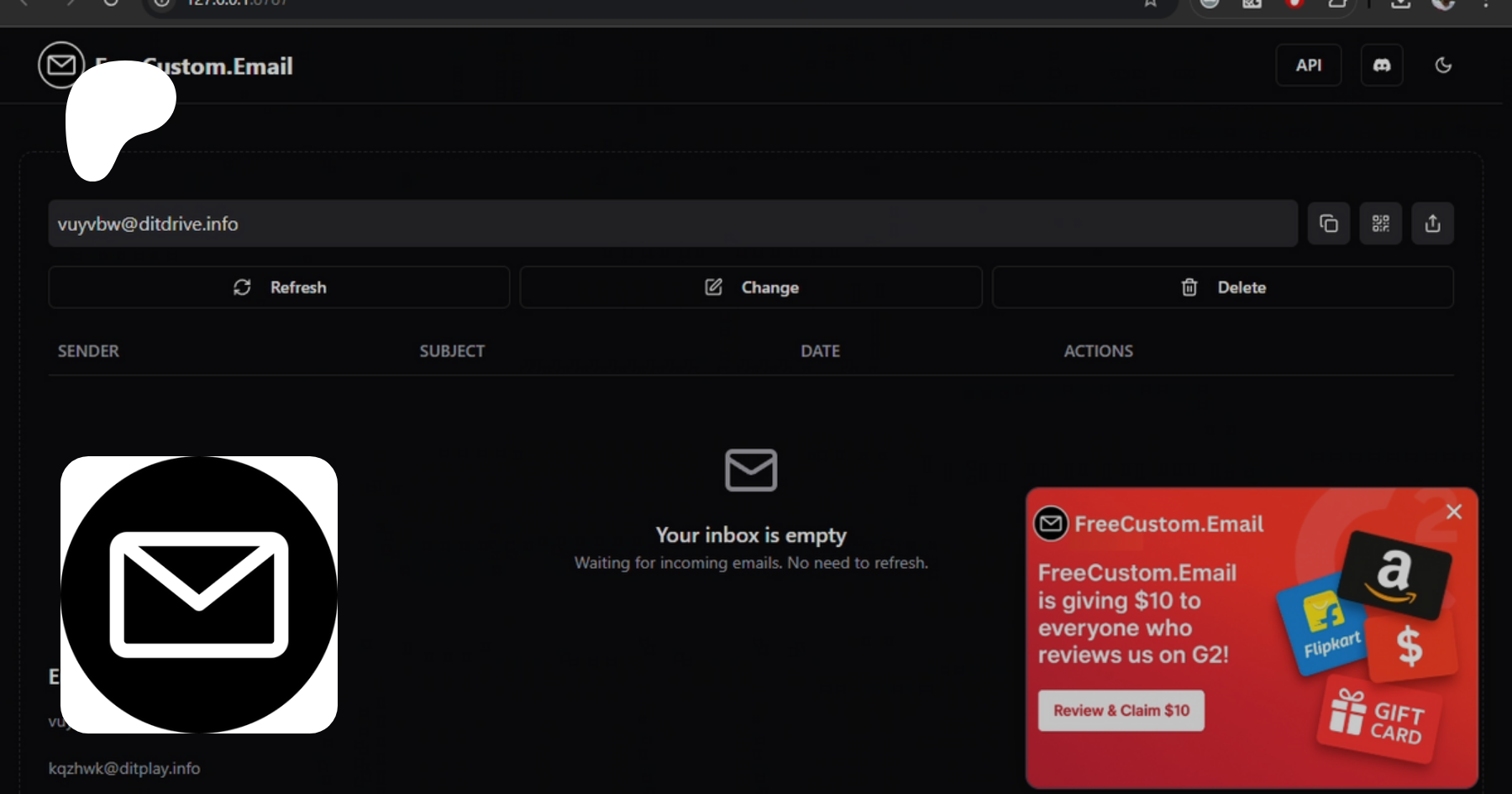Close the G2 review promo popup
Viewport: 1512px width, 794px height.
pyautogui.click(x=1454, y=512)
